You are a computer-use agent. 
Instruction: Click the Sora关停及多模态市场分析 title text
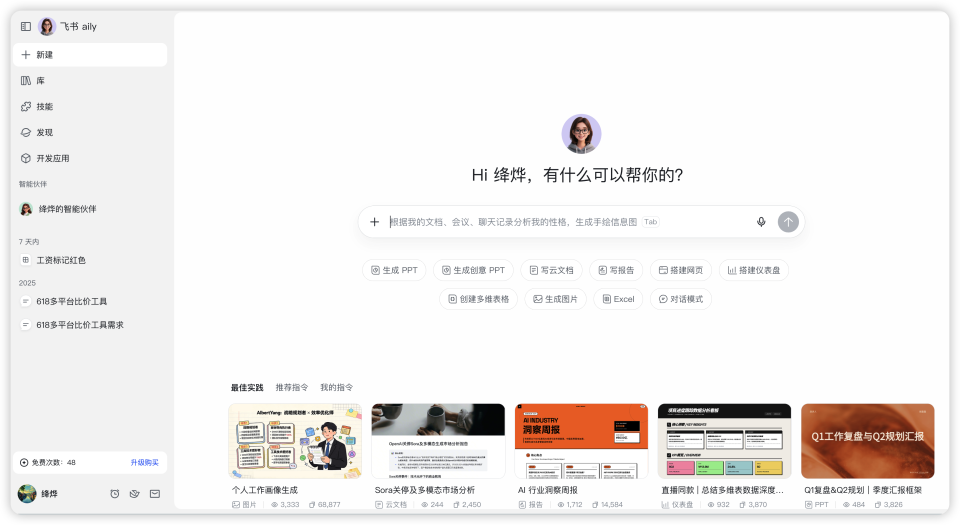(425, 490)
